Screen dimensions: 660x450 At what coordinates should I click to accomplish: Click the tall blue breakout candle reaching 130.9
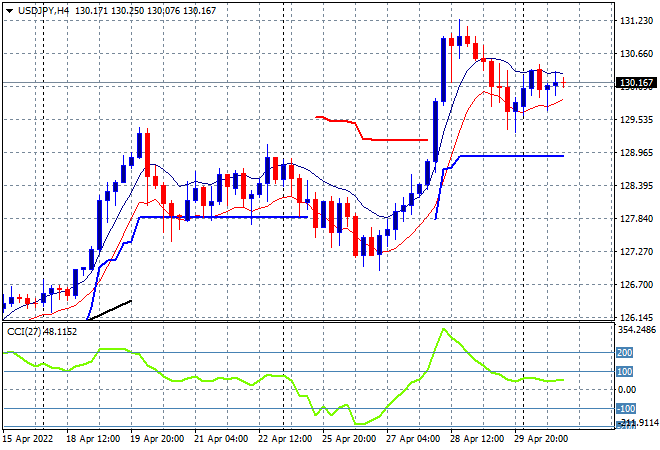pyautogui.click(x=443, y=70)
